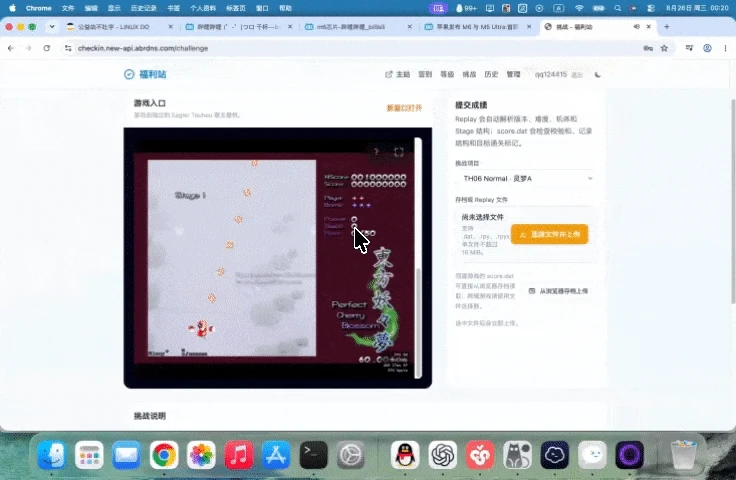Open Chrome's three-dot menu
The image size is (736, 480).
tap(725, 48)
